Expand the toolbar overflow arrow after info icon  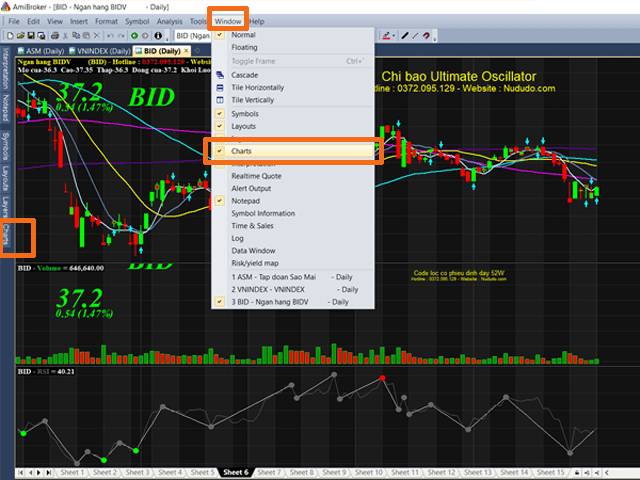[167, 38]
